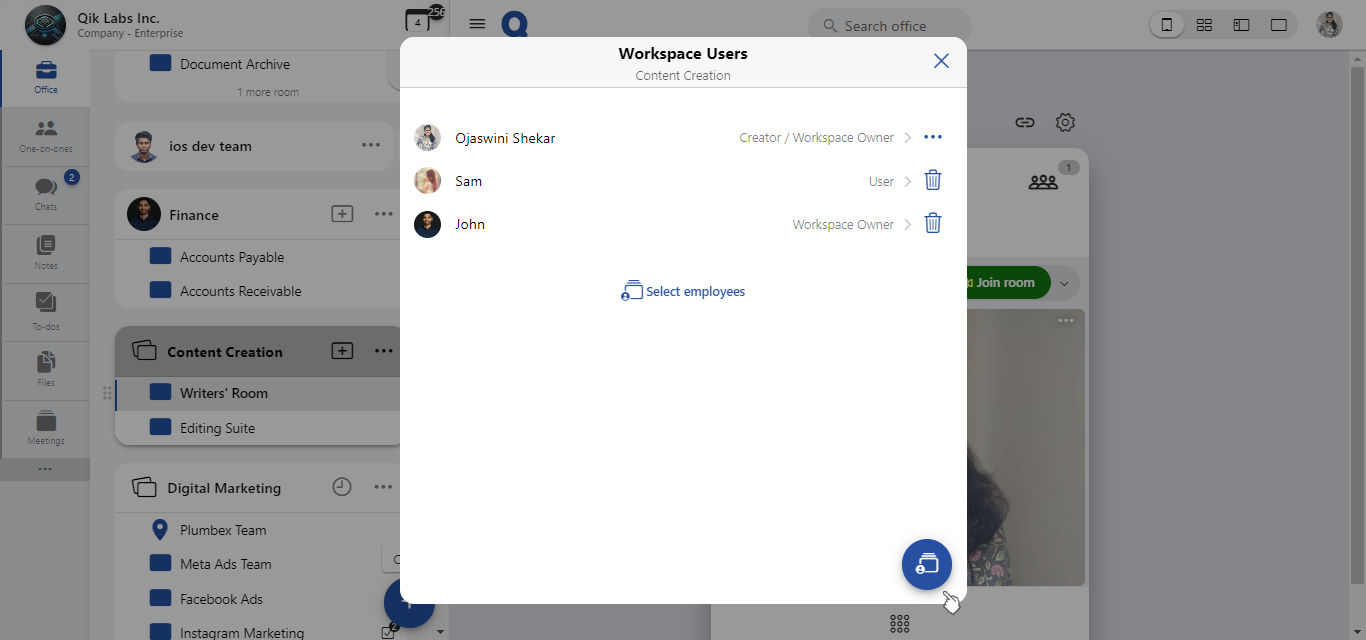
Task: Remove John using the trash icon
Action: 932,224
